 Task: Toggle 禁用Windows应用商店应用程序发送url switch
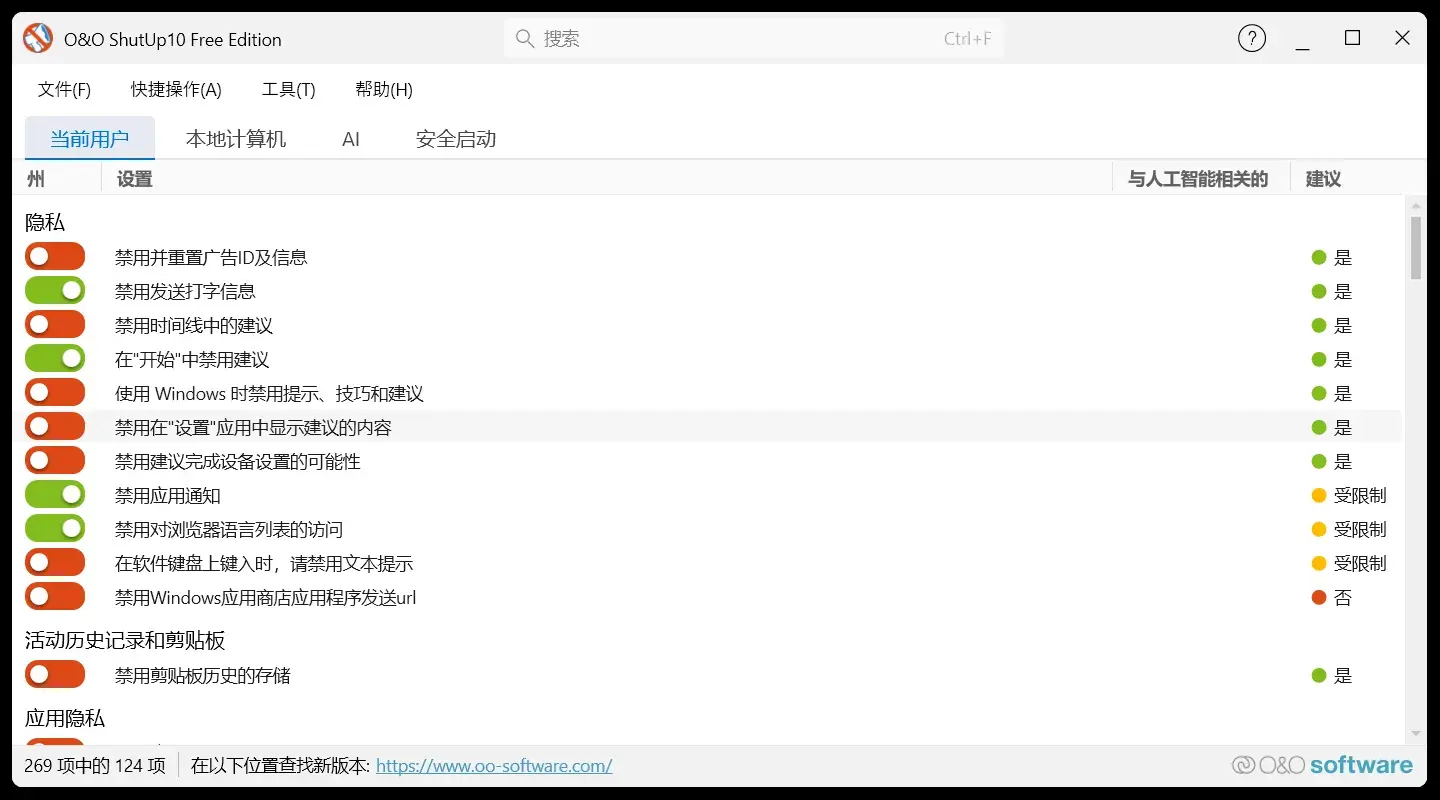coord(55,597)
